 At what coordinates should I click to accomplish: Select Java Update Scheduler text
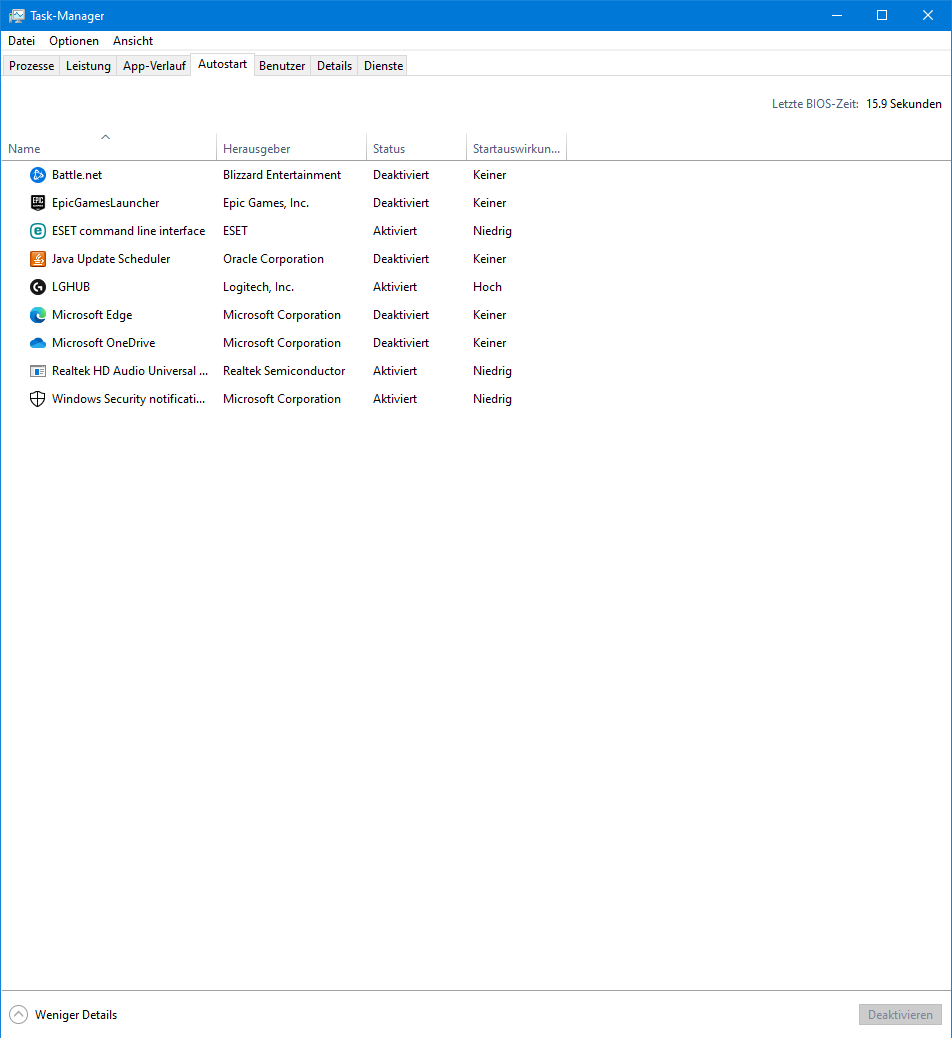111,259
